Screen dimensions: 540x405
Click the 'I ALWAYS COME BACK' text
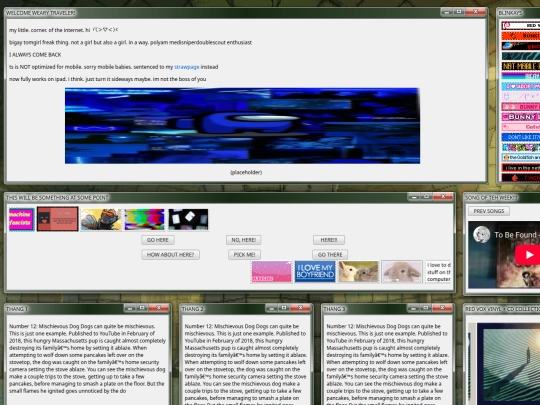tap(35, 55)
